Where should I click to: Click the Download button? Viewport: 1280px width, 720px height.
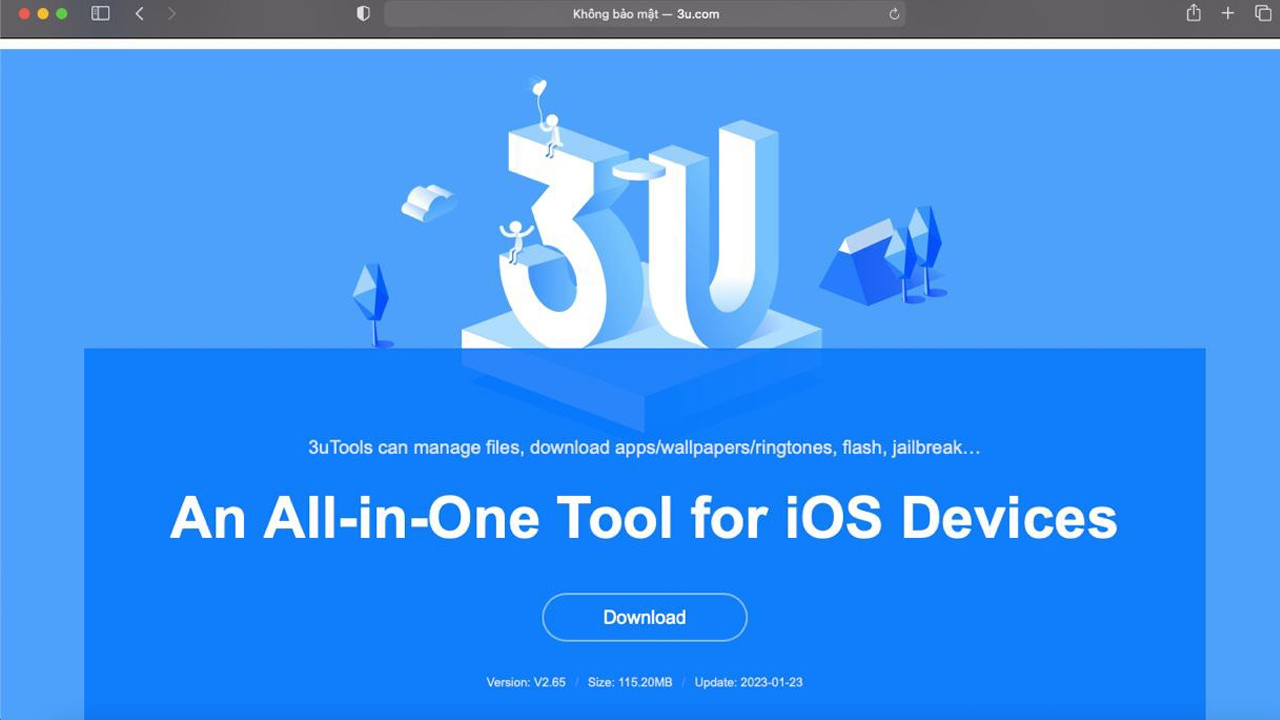pyautogui.click(x=644, y=617)
